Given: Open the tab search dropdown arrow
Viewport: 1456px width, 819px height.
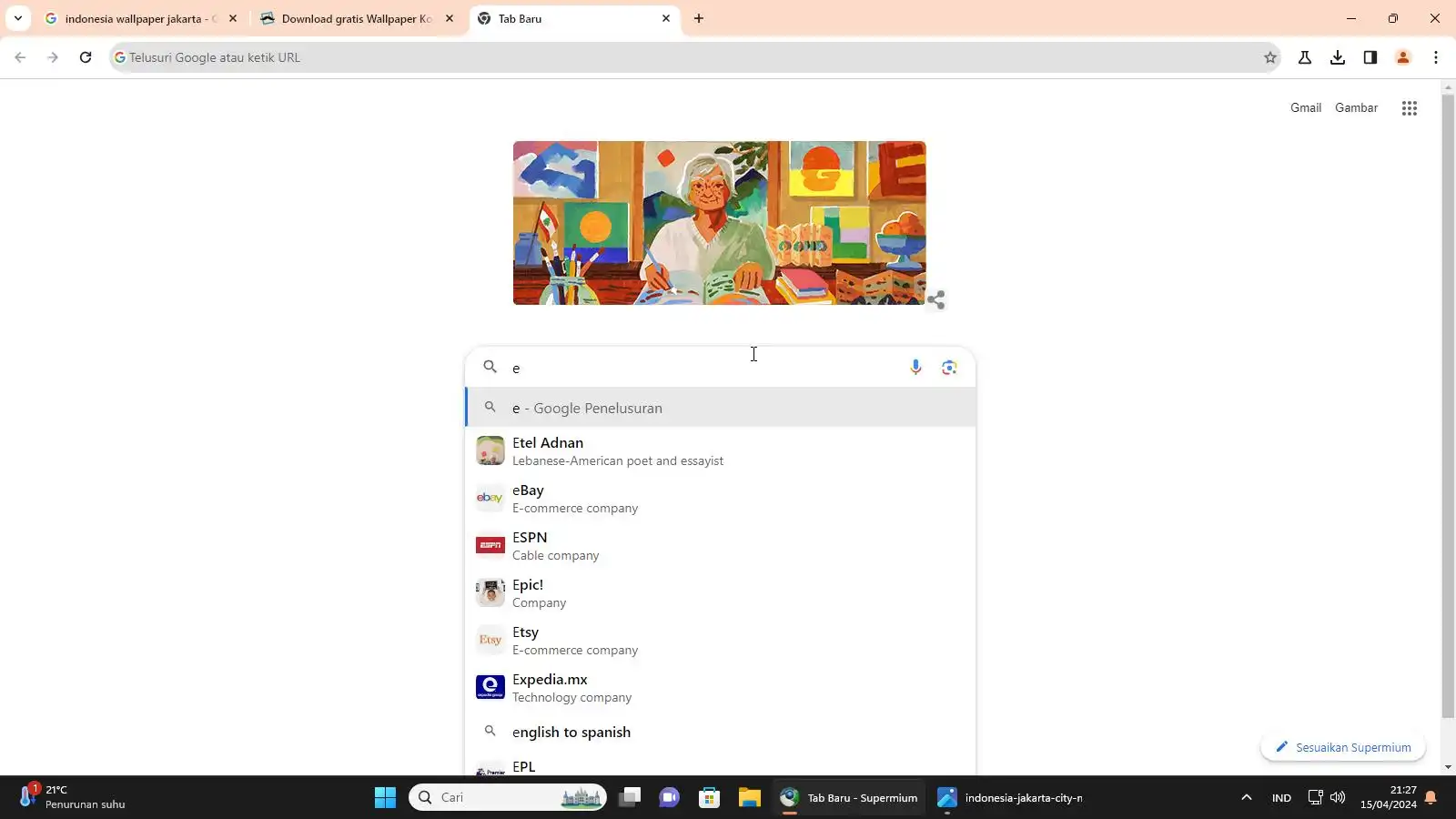Looking at the screenshot, I should 18,18.
